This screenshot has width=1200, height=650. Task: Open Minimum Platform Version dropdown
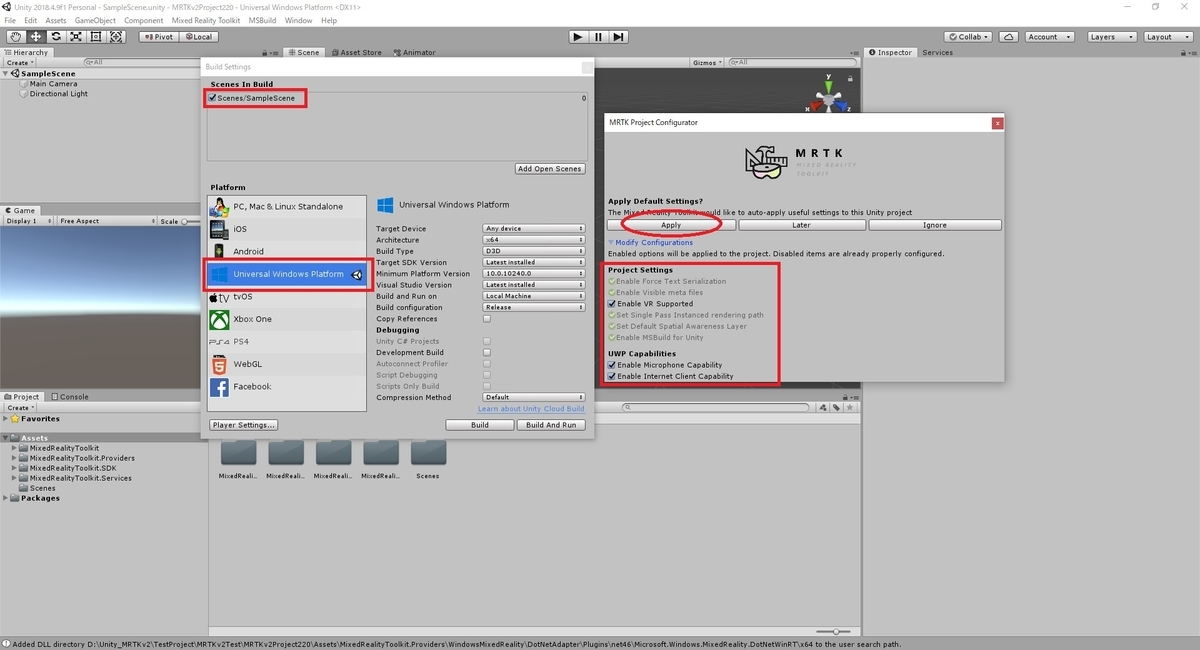point(534,273)
